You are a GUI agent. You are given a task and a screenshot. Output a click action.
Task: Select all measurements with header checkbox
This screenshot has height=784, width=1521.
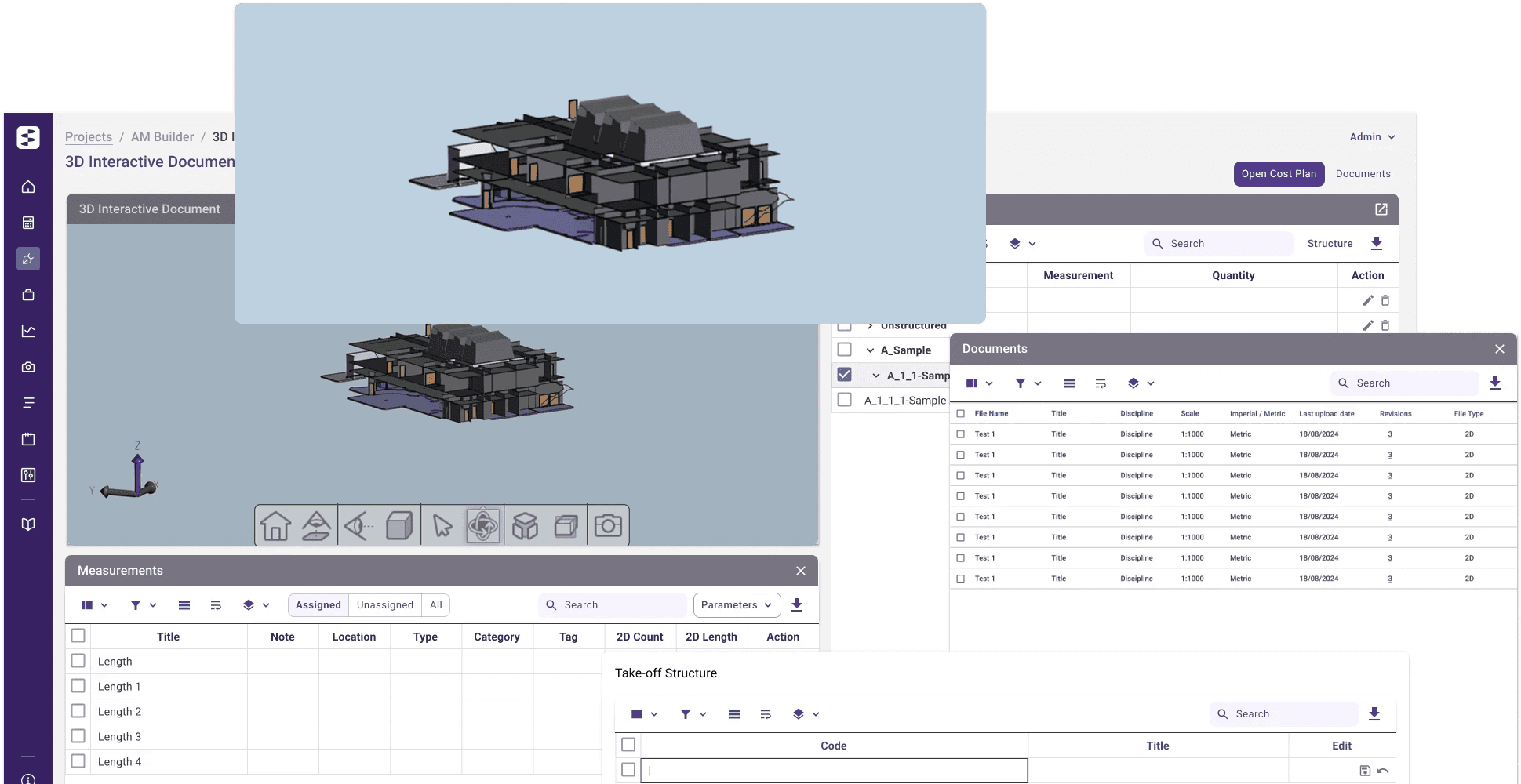[x=78, y=636]
